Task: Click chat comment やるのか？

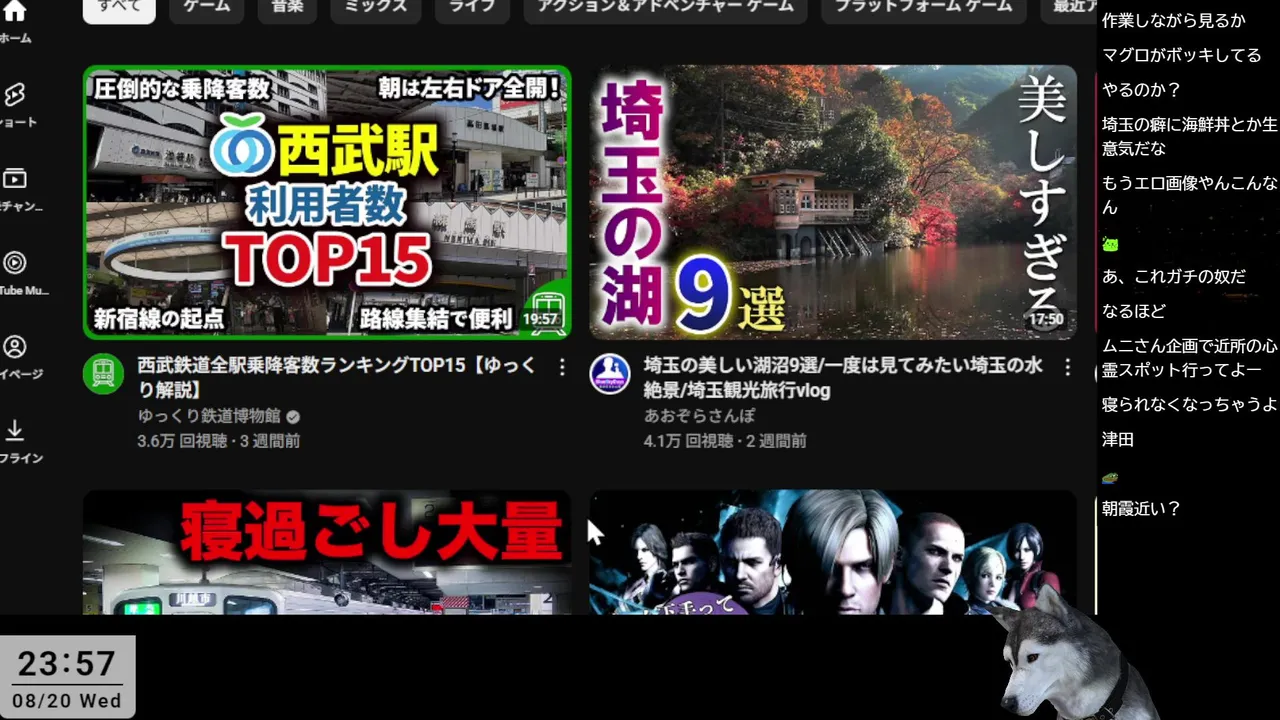Action: click(1141, 89)
